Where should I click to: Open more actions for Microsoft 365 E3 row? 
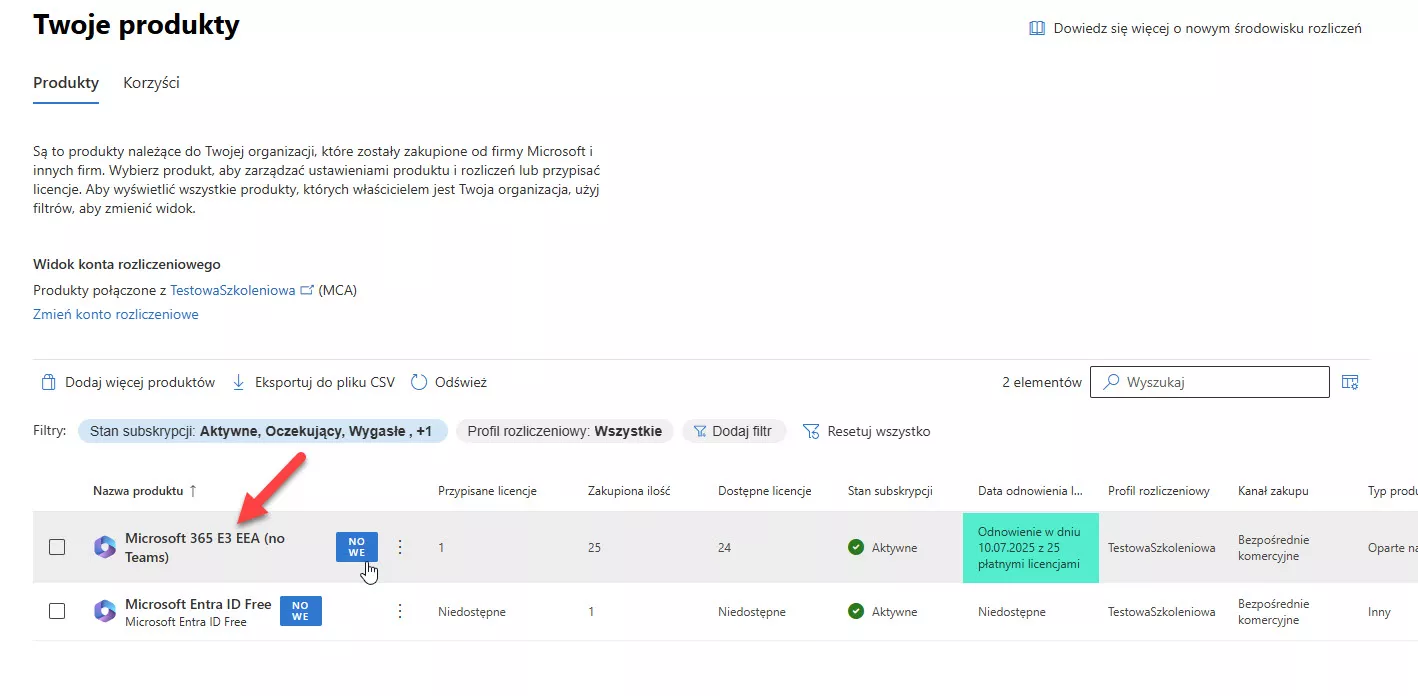coord(400,547)
